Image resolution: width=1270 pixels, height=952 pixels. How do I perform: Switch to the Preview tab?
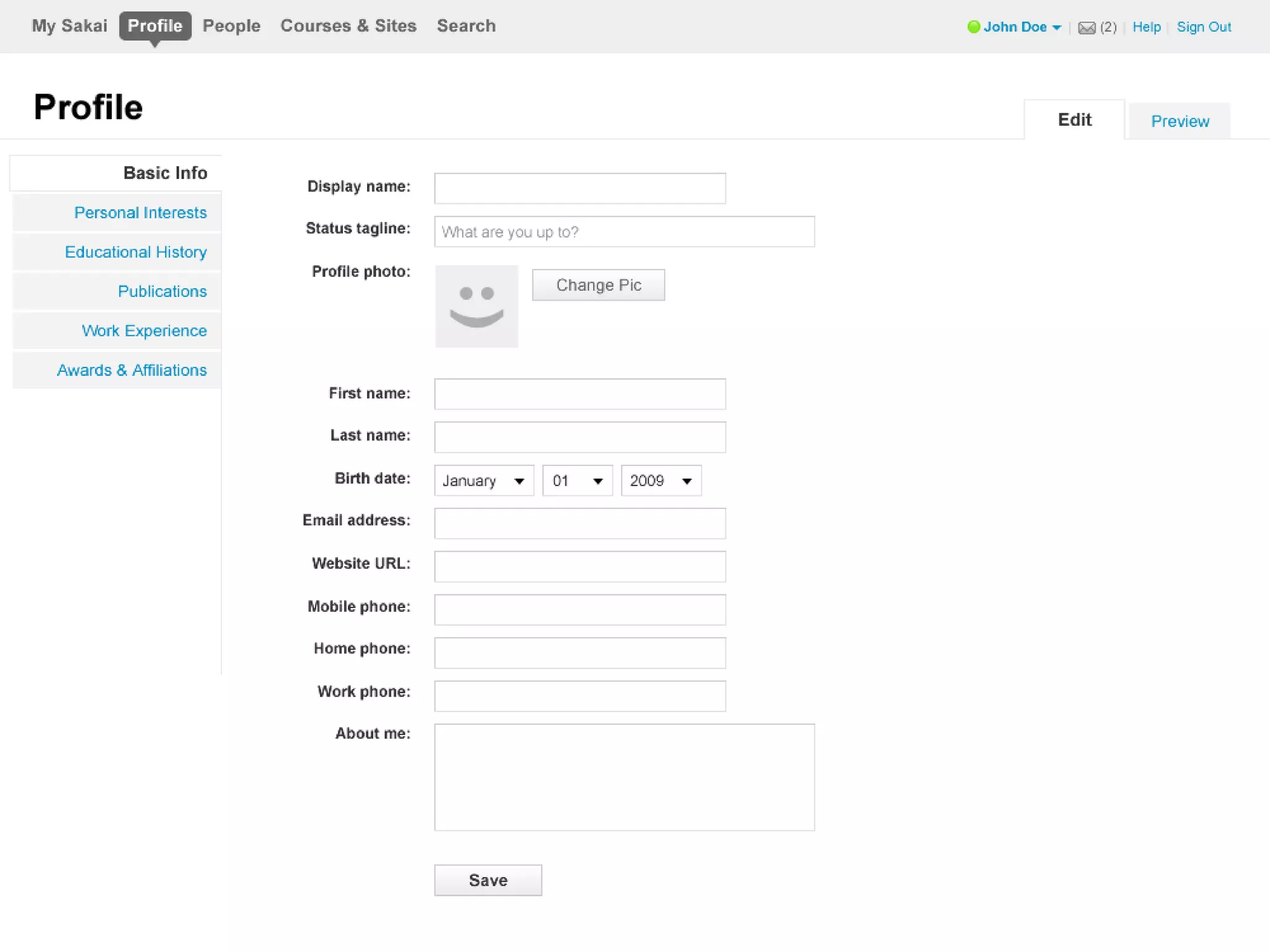pos(1179,121)
